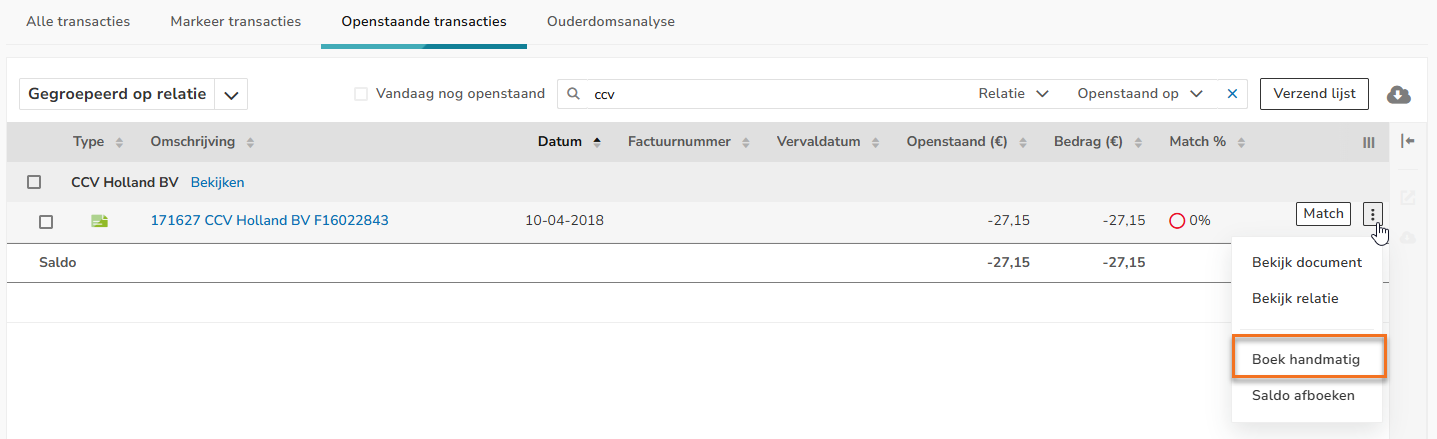Collapse the side panel arrow icon
Image resolution: width=1437 pixels, height=439 pixels.
(x=1408, y=142)
